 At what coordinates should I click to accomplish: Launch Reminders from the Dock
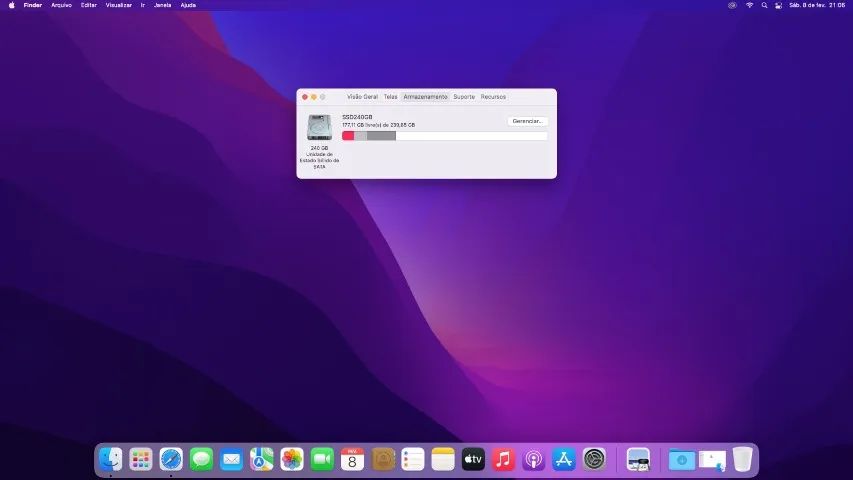pyautogui.click(x=412, y=459)
